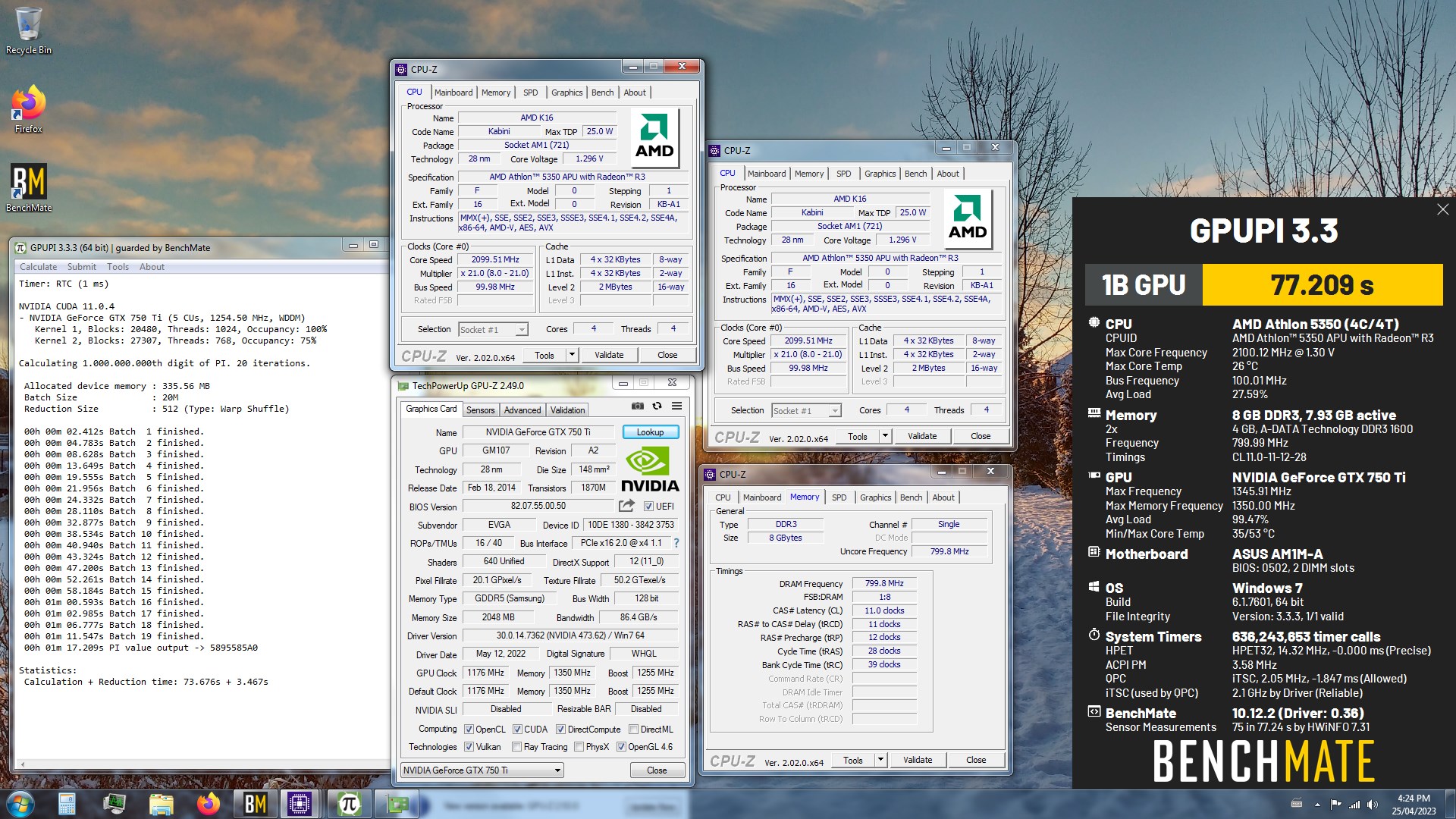Launch Firefox from the desktop shortcut
The width and height of the screenshot is (1456, 819).
[29, 110]
